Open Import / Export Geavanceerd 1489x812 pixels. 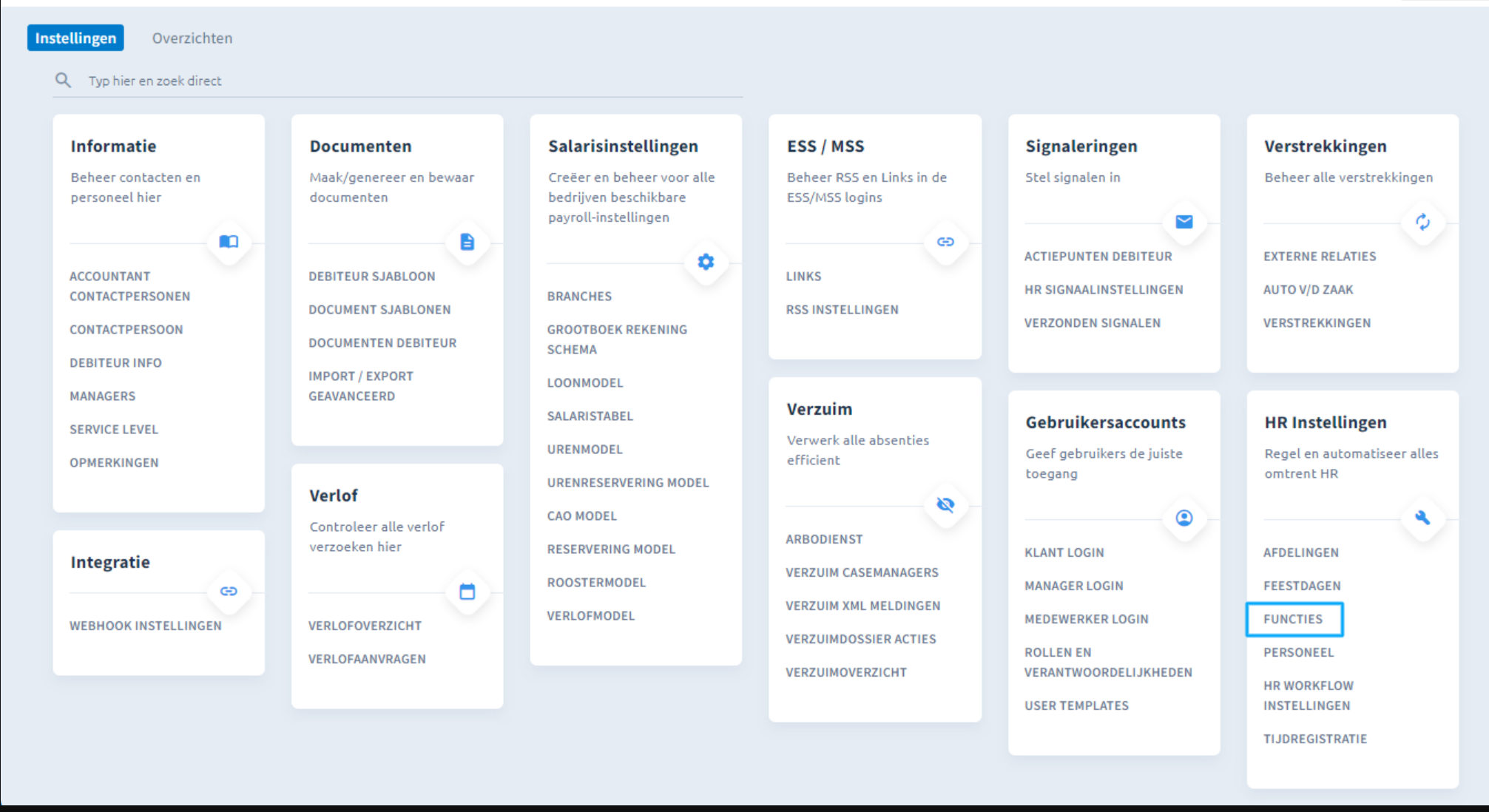click(361, 386)
